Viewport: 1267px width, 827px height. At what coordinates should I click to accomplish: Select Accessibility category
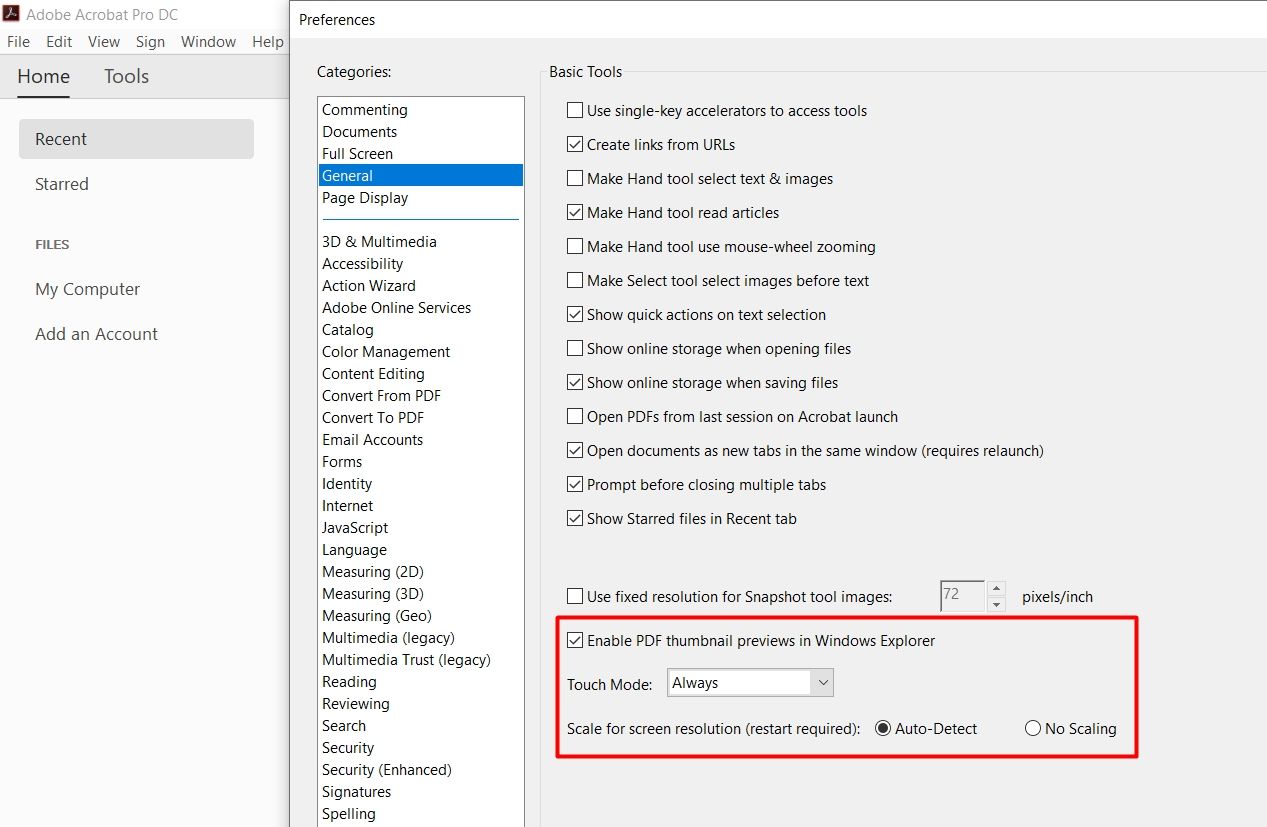pos(421,264)
